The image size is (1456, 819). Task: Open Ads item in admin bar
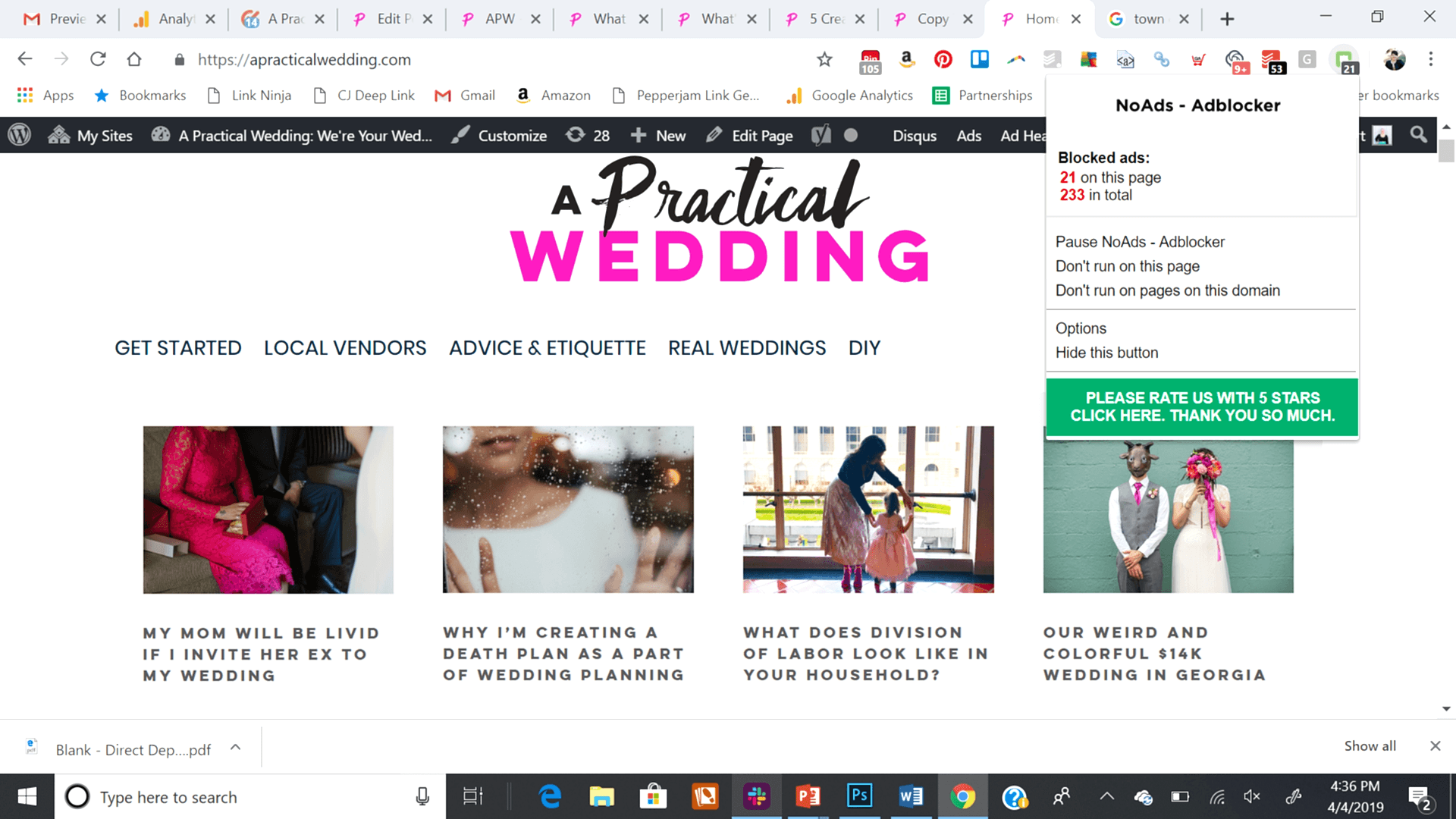[x=968, y=136]
